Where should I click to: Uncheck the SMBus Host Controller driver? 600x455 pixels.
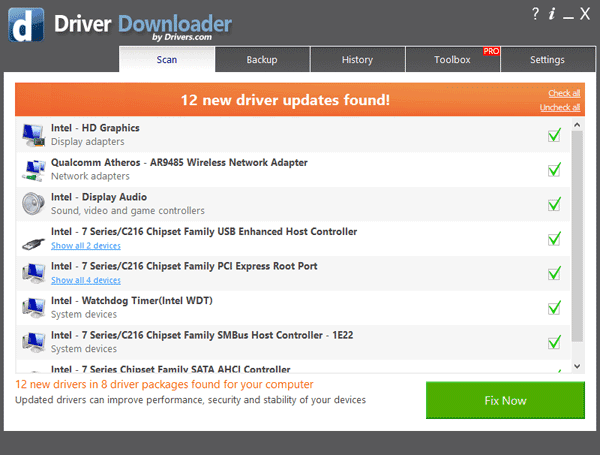tap(554, 342)
